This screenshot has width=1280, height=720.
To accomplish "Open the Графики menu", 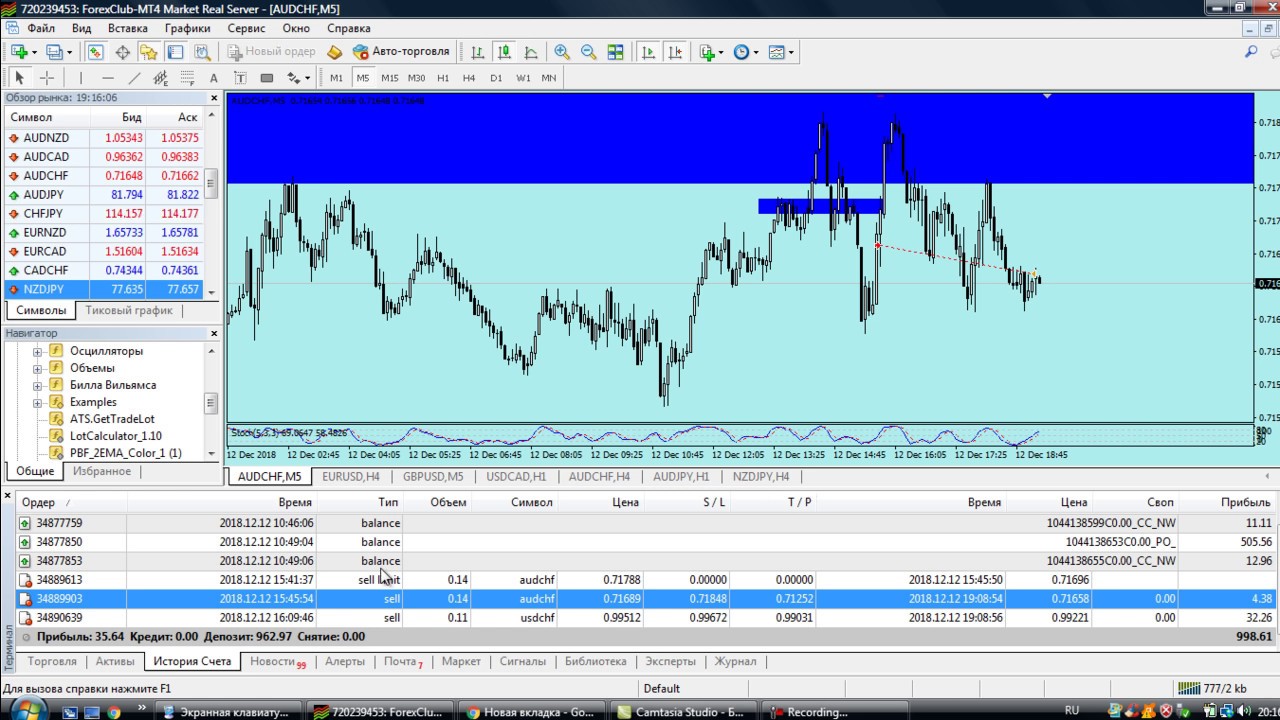I will click(x=188, y=28).
